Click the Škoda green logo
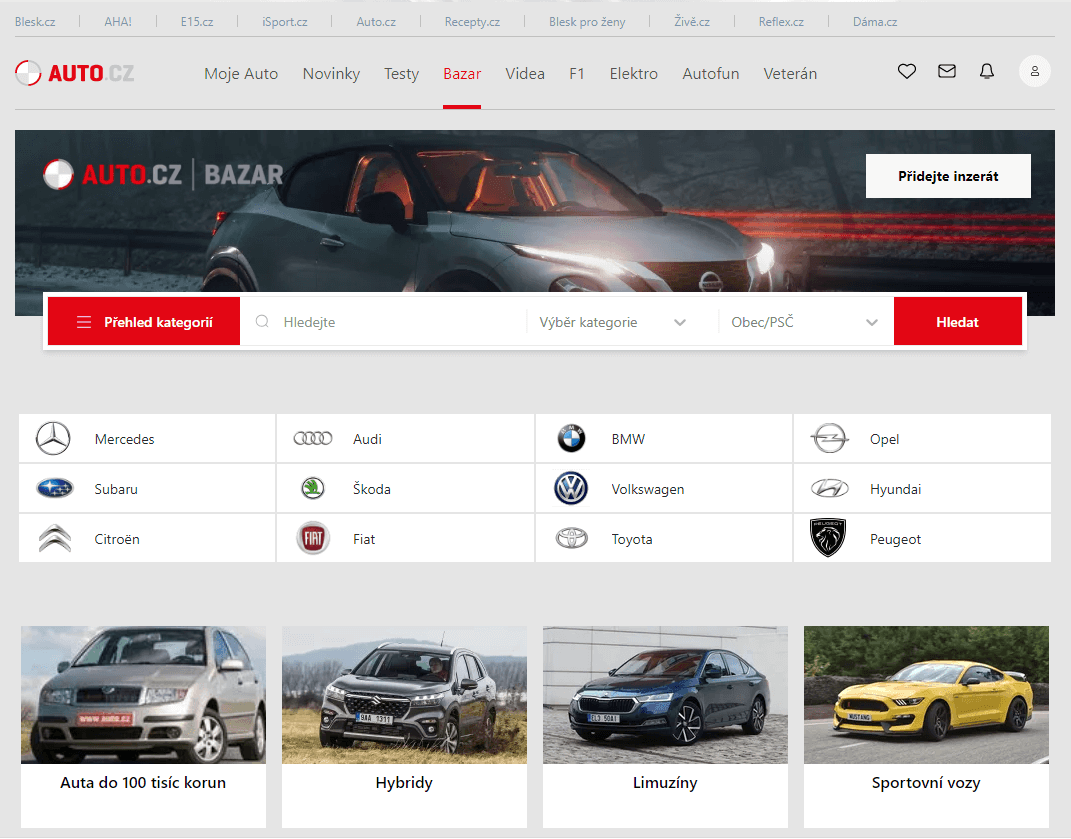The height and width of the screenshot is (839, 1071). point(313,489)
